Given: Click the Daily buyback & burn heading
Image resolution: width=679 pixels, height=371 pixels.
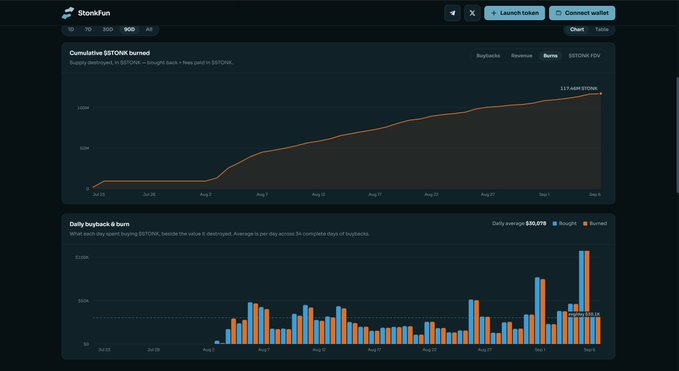Looking at the screenshot, I should pos(99,224).
